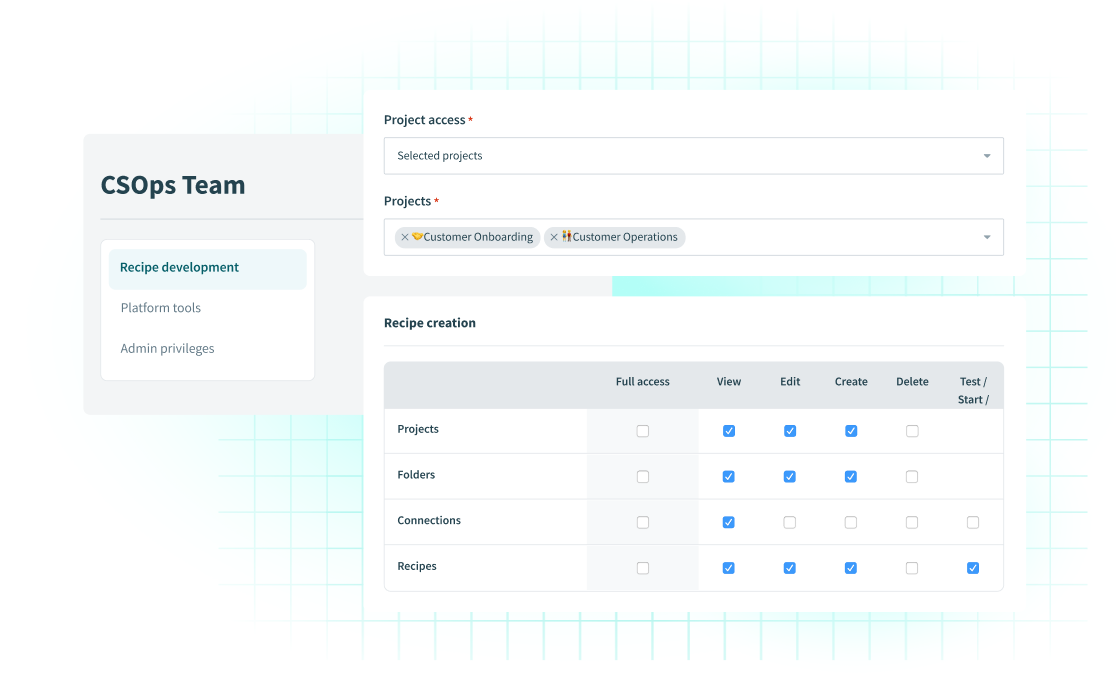Switch to the Platform tools section

[160, 307]
